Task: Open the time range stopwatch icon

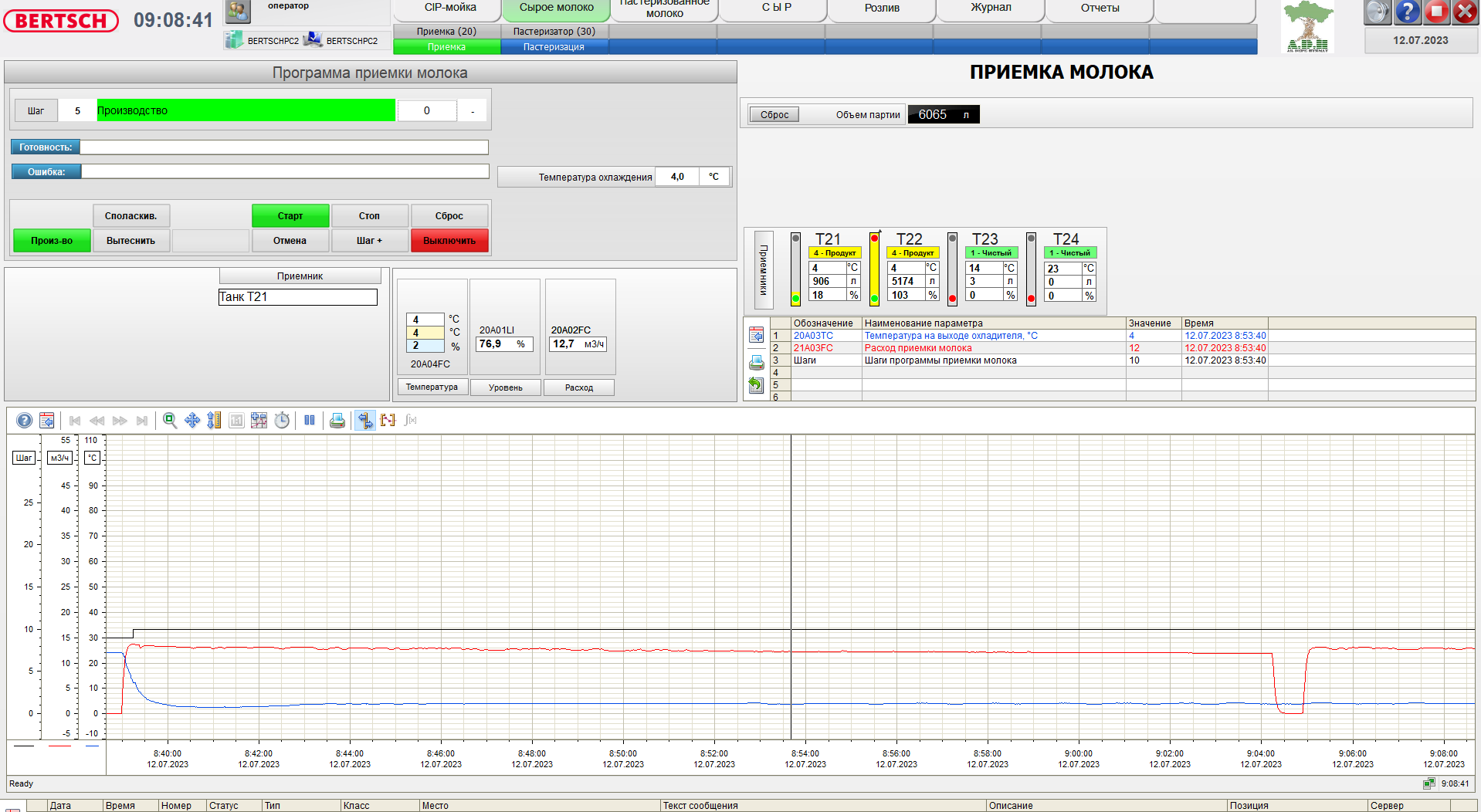Action: (282, 421)
